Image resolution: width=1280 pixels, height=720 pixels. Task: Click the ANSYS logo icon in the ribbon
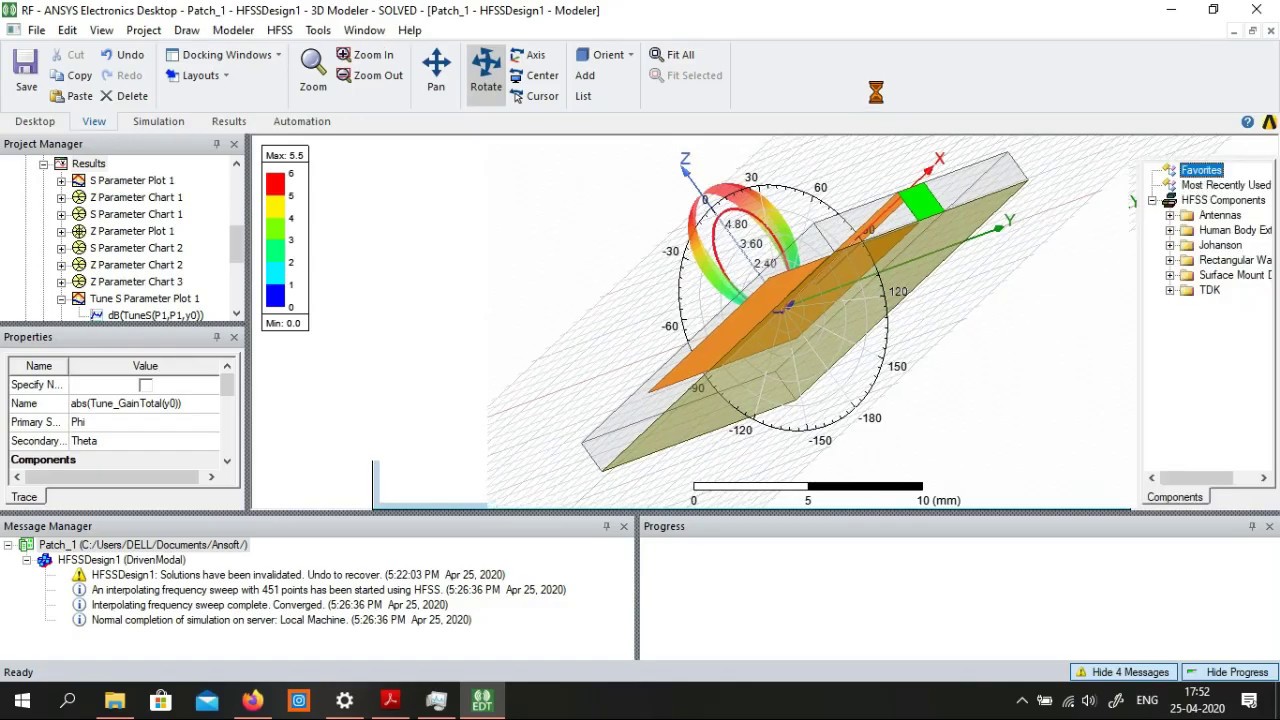[x=1269, y=122]
